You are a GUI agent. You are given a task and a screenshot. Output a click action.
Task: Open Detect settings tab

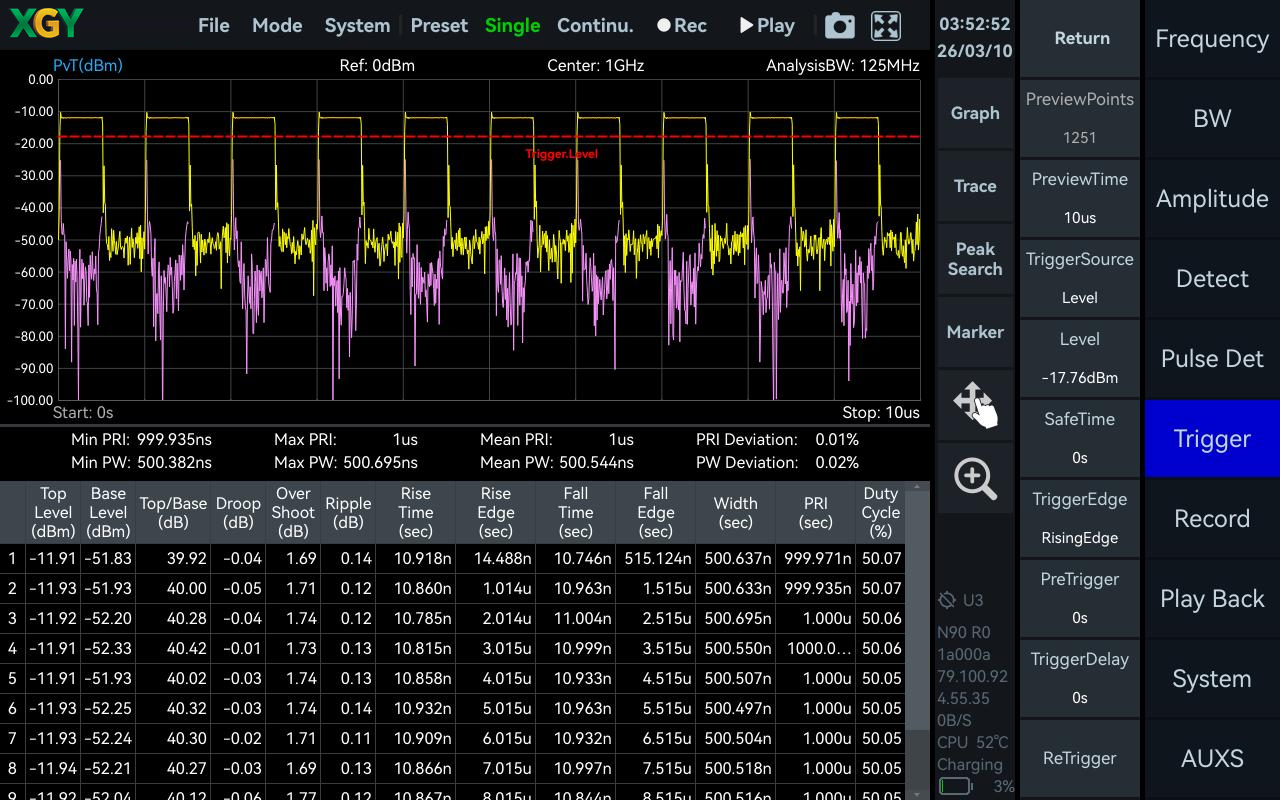[1212, 279]
